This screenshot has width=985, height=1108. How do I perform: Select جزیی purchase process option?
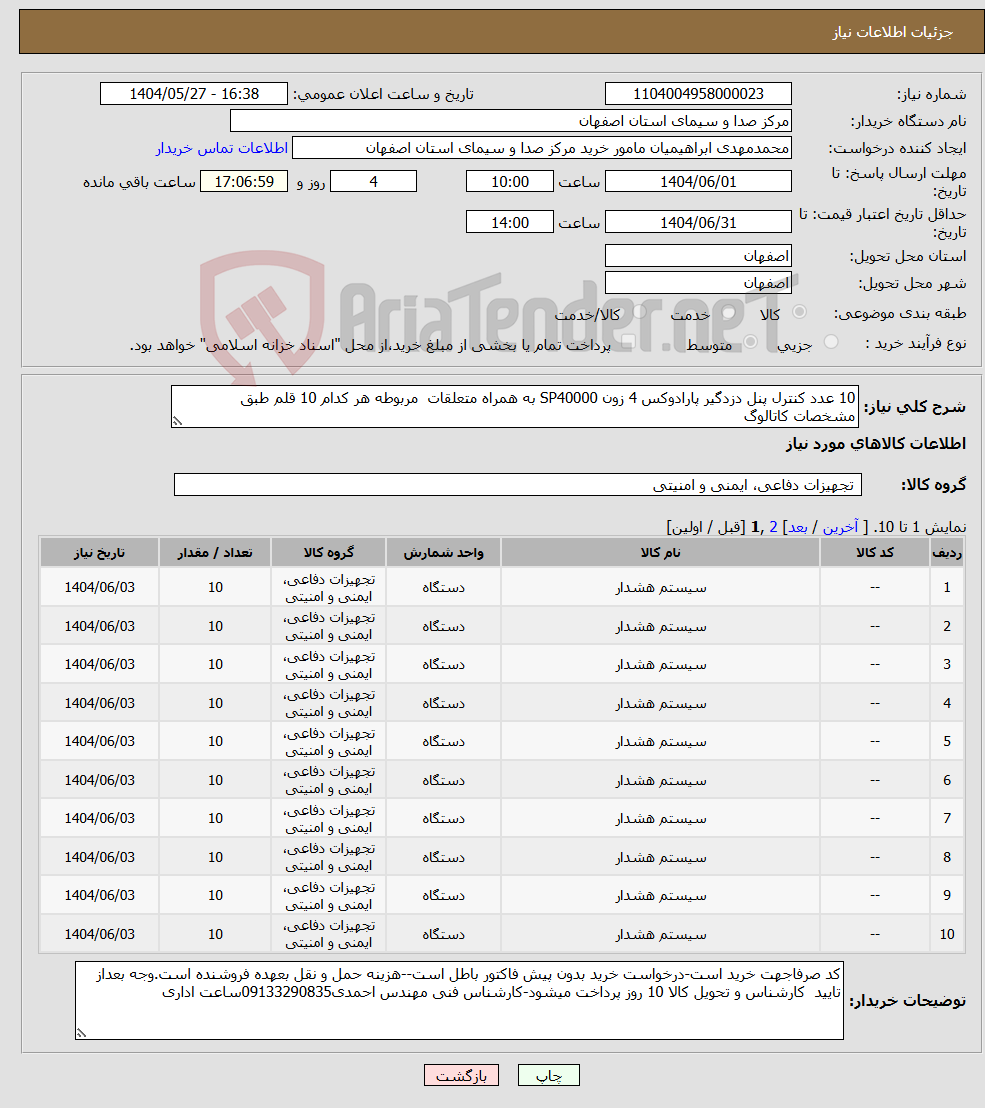829,340
